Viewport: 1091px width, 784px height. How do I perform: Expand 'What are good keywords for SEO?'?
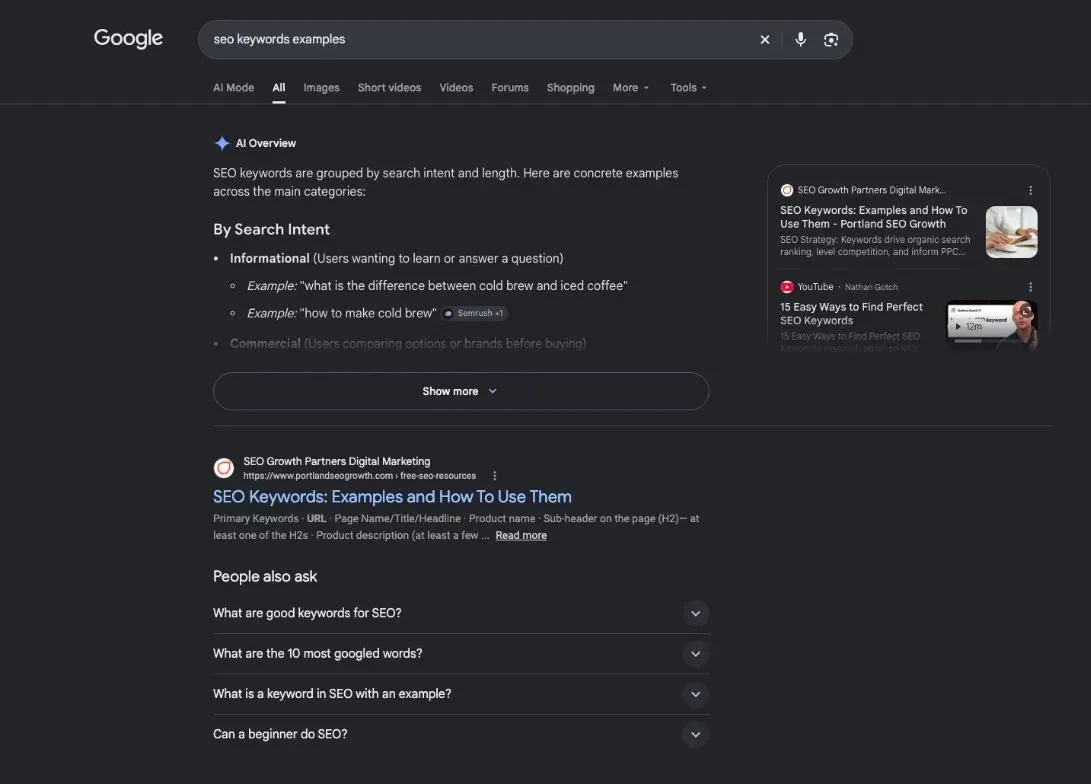click(x=461, y=613)
